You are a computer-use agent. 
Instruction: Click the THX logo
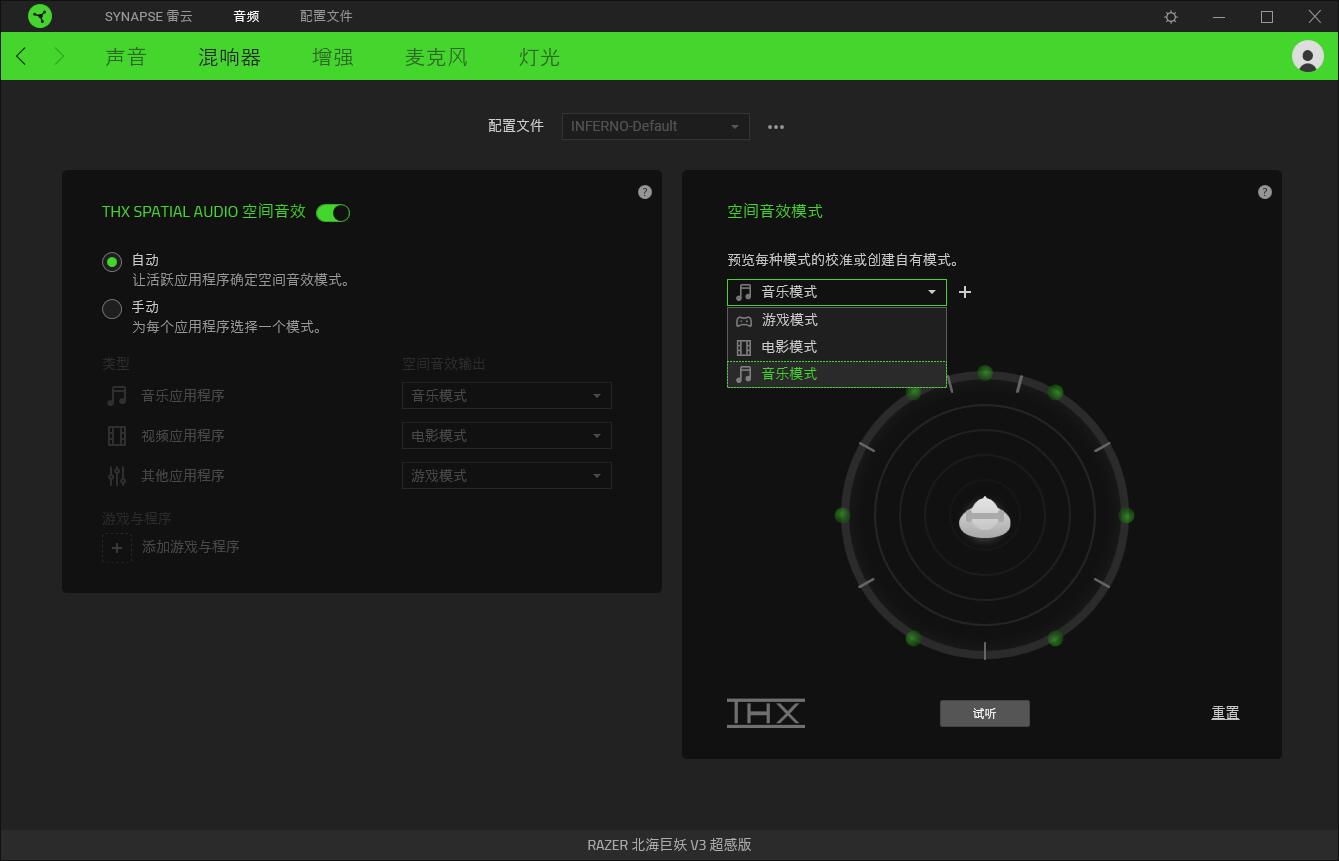(766, 713)
